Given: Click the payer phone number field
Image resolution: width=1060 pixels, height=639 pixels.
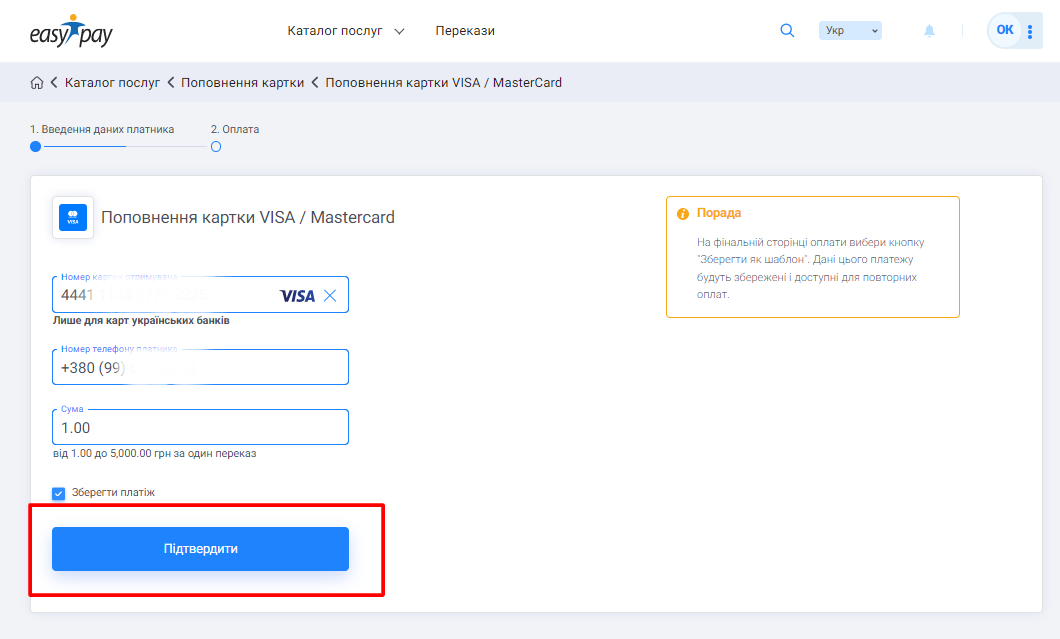Looking at the screenshot, I should (200, 368).
